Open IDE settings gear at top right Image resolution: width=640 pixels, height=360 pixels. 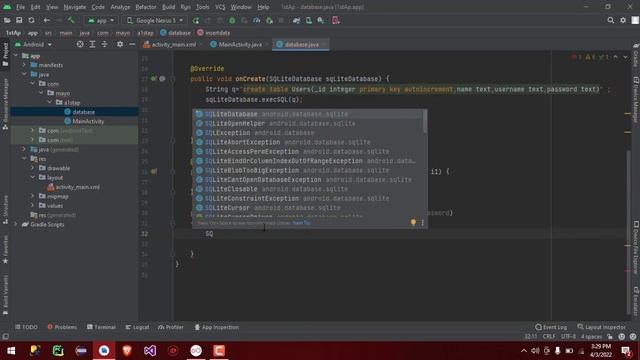click(623, 20)
